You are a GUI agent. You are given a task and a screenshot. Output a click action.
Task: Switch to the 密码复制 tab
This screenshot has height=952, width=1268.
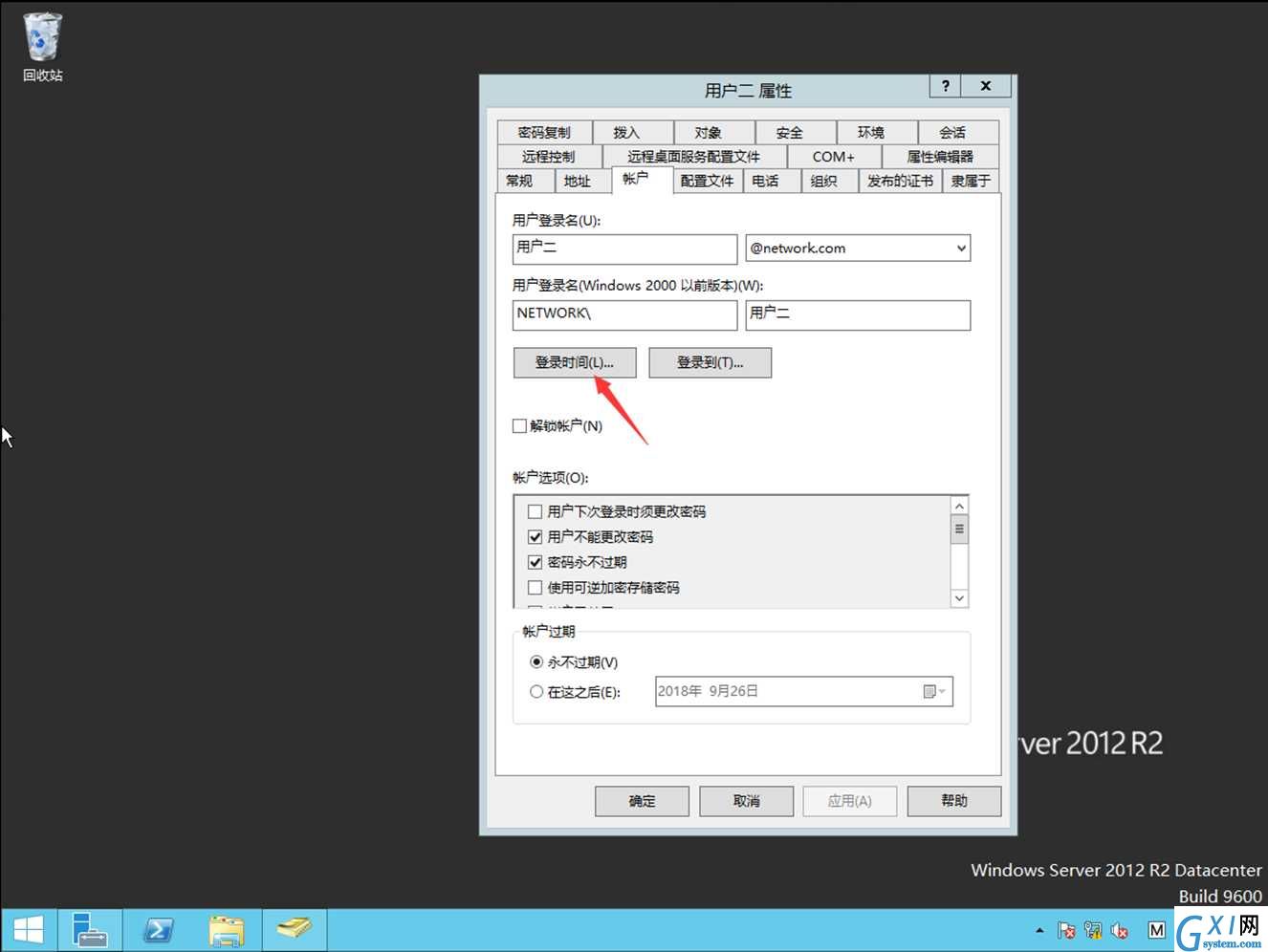click(x=544, y=132)
